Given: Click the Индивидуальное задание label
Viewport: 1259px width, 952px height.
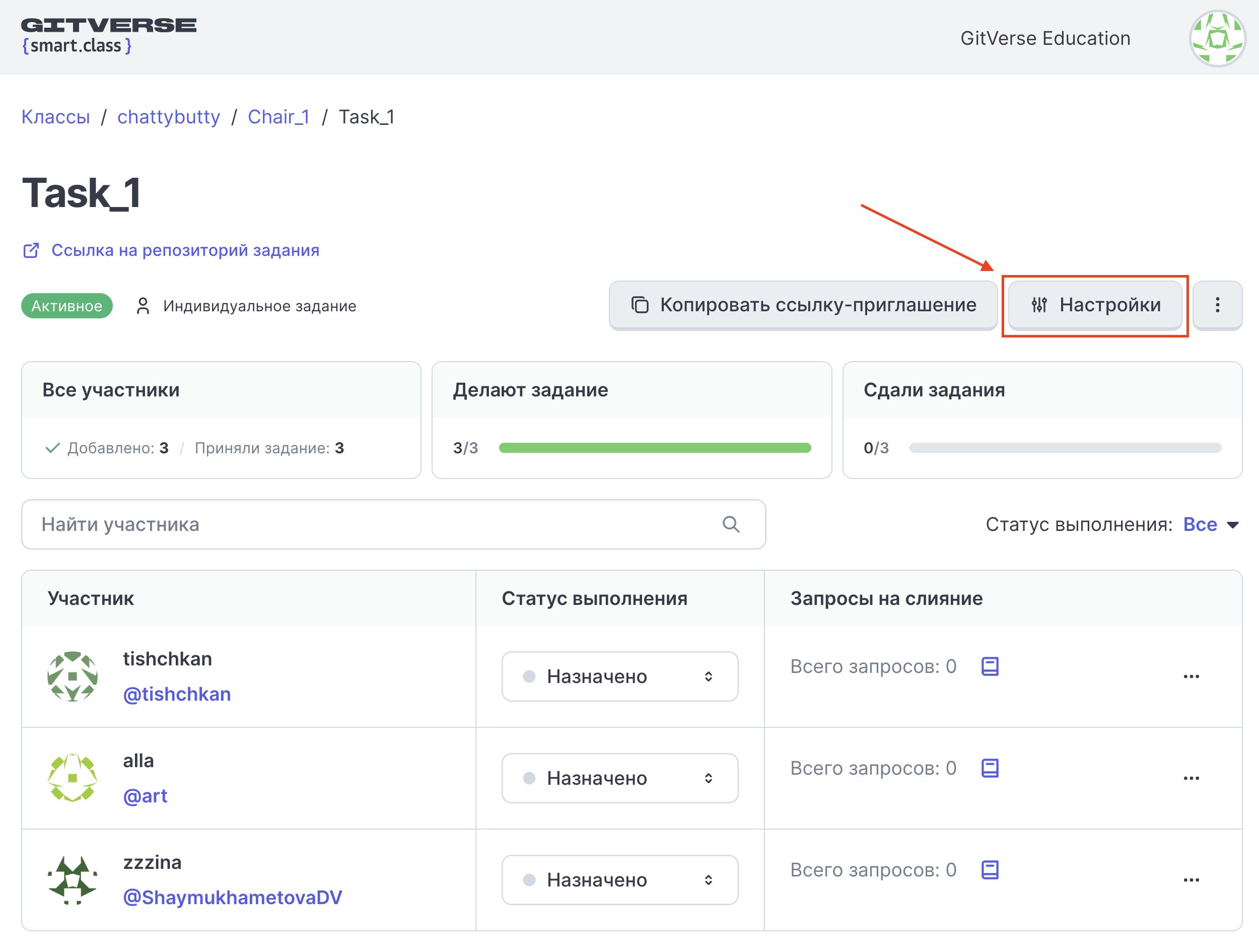Looking at the screenshot, I should tap(259, 306).
